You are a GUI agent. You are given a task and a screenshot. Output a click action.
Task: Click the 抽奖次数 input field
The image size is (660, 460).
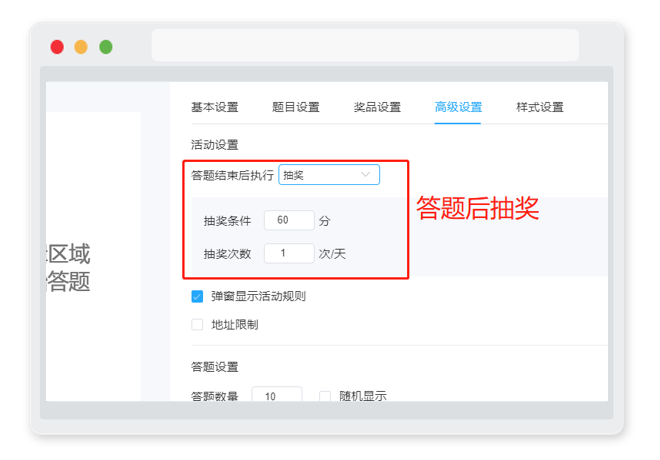click(289, 253)
